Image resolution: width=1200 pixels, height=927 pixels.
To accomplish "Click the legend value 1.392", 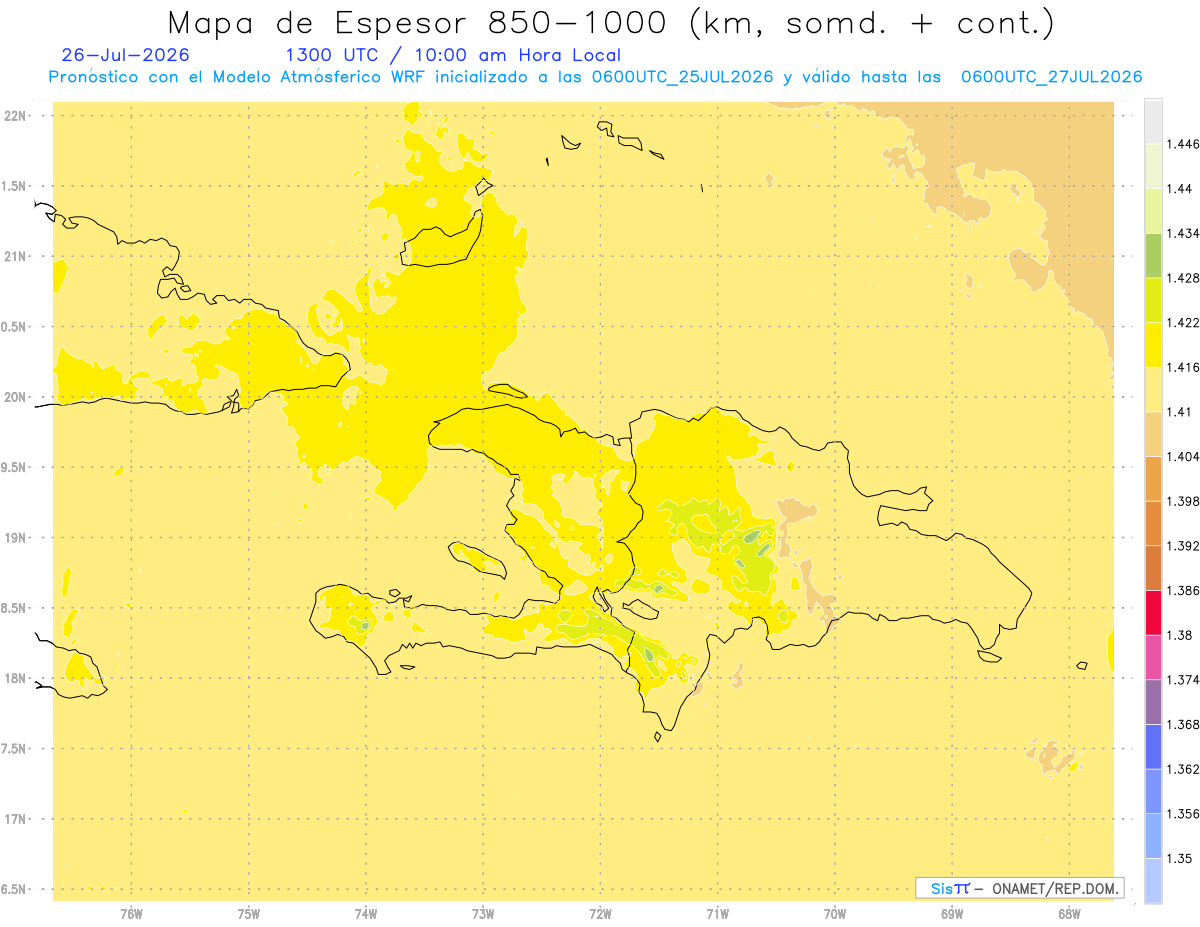I will (1183, 545).
